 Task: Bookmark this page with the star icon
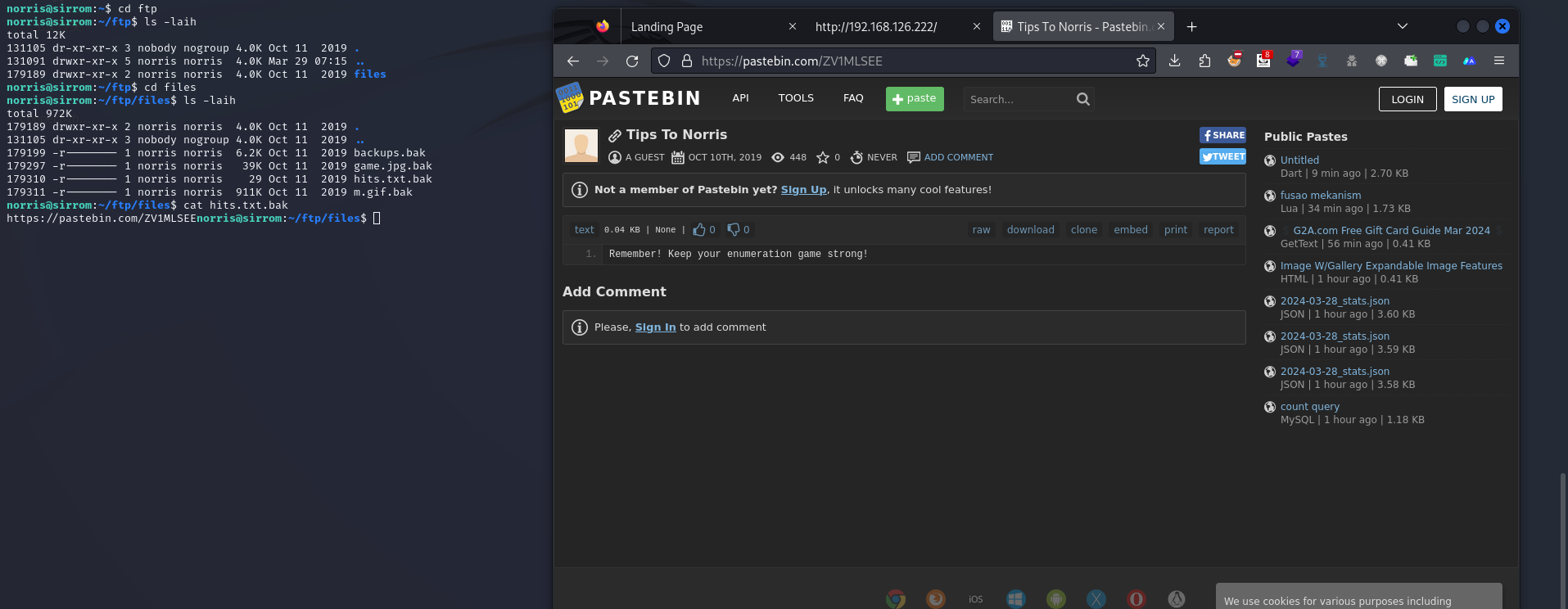pos(1143,61)
